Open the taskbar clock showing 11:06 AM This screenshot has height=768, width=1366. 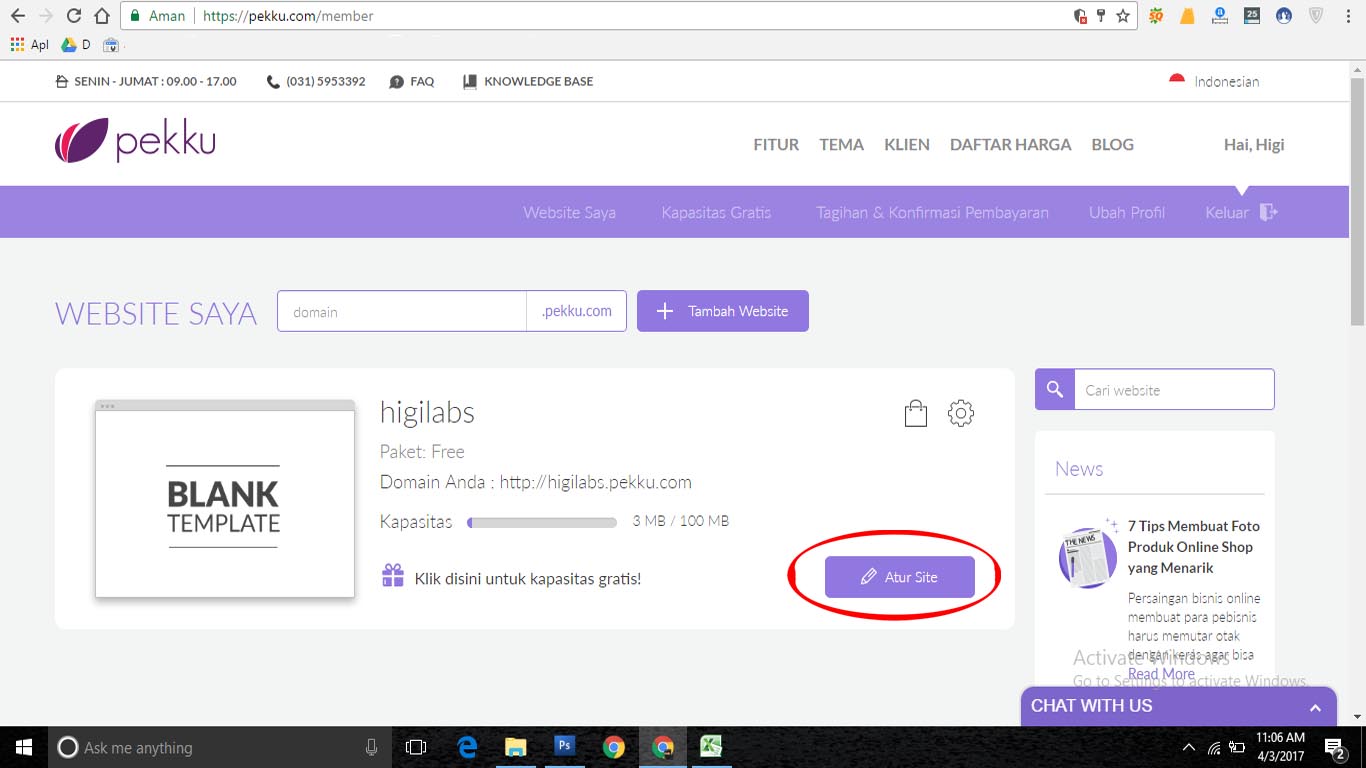(x=1279, y=747)
